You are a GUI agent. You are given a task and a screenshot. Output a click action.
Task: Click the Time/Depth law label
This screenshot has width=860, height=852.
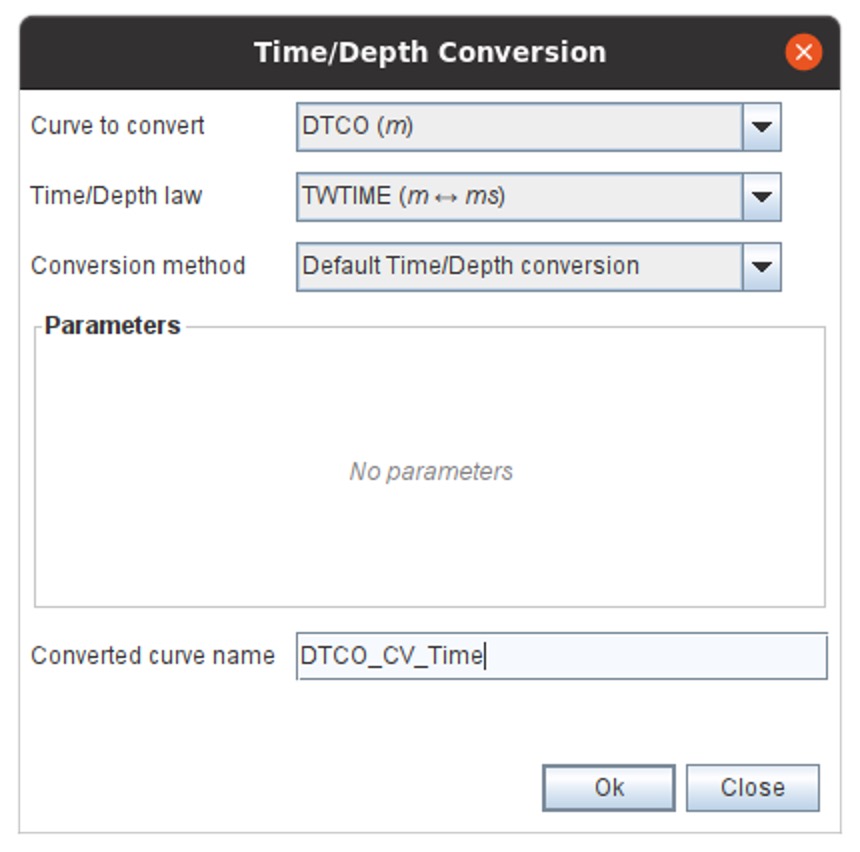coord(116,196)
